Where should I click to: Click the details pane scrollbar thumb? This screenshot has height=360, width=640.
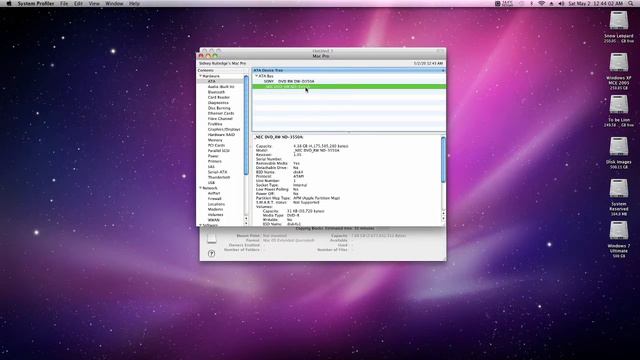[x=443, y=160]
